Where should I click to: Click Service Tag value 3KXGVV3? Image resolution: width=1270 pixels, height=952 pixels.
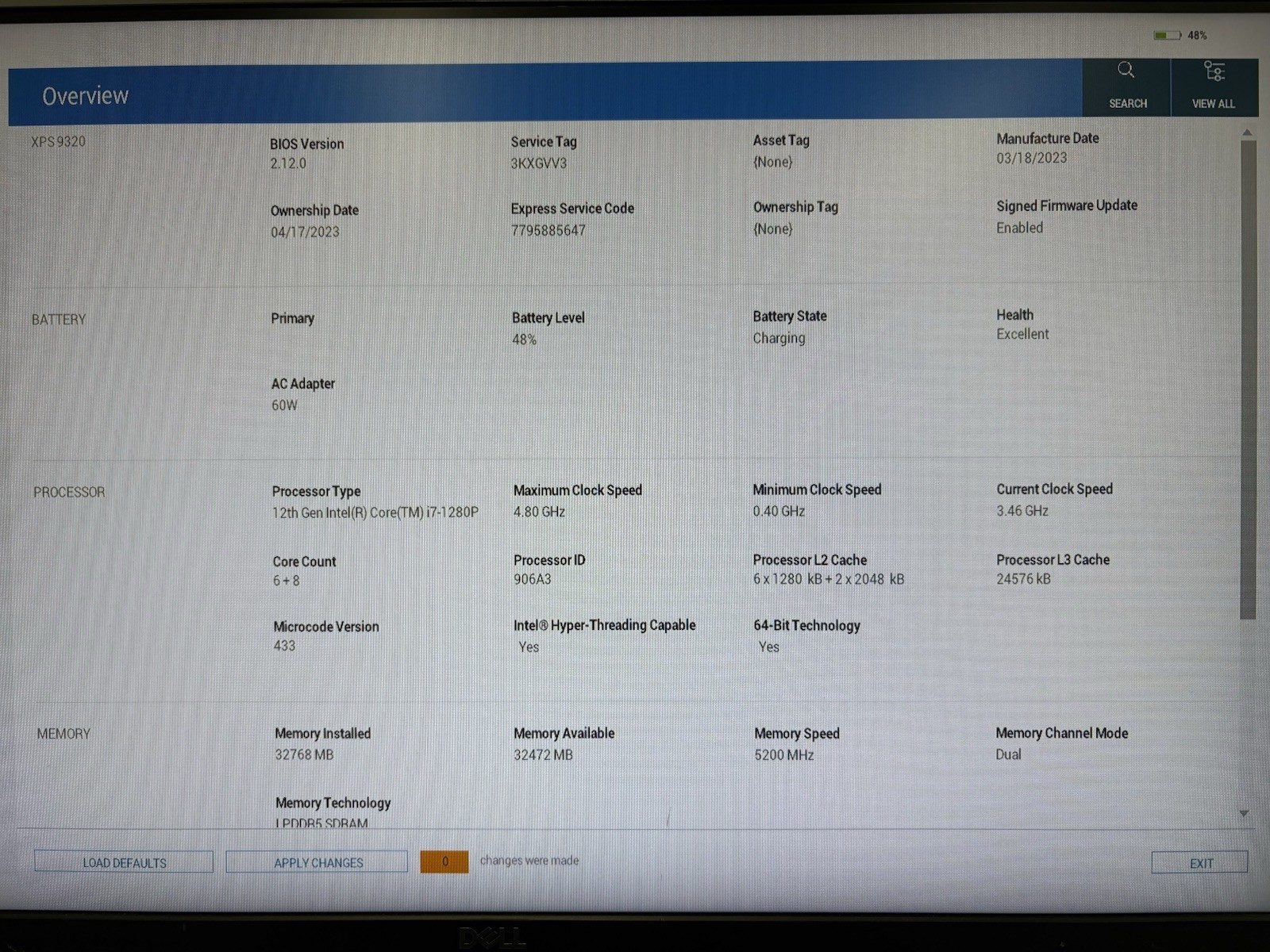[538, 163]
